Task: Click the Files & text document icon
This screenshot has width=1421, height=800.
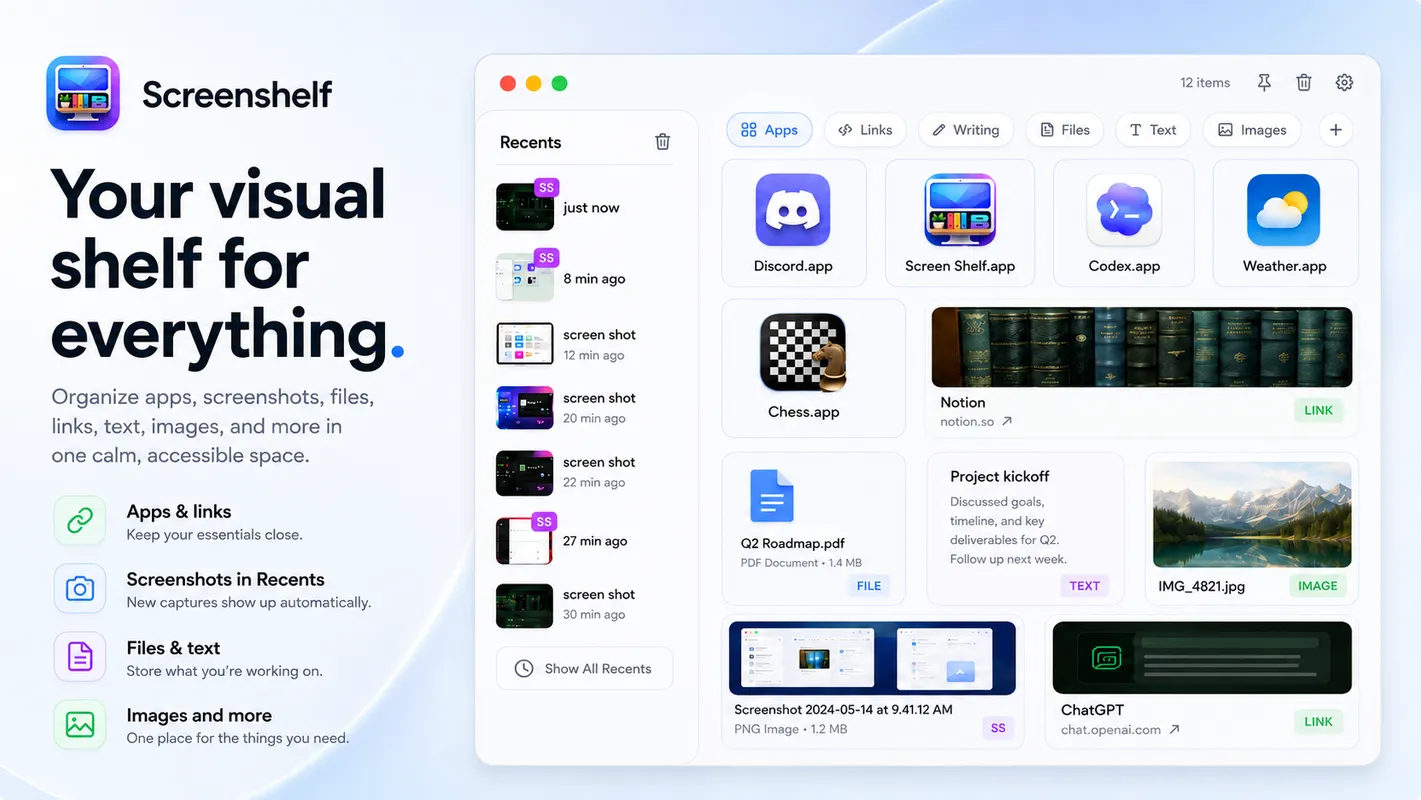Action: (x=80, y=657)
